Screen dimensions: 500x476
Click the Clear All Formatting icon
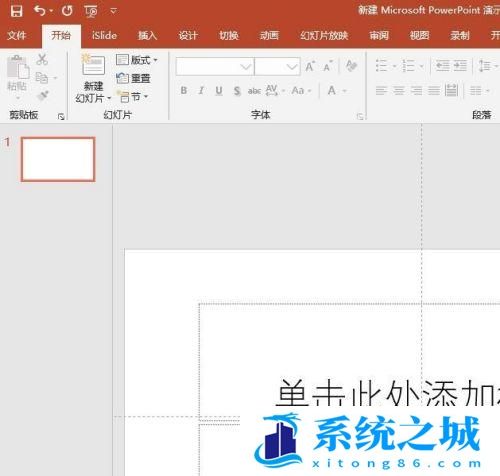pyautogui.click(x=351, y=66)
